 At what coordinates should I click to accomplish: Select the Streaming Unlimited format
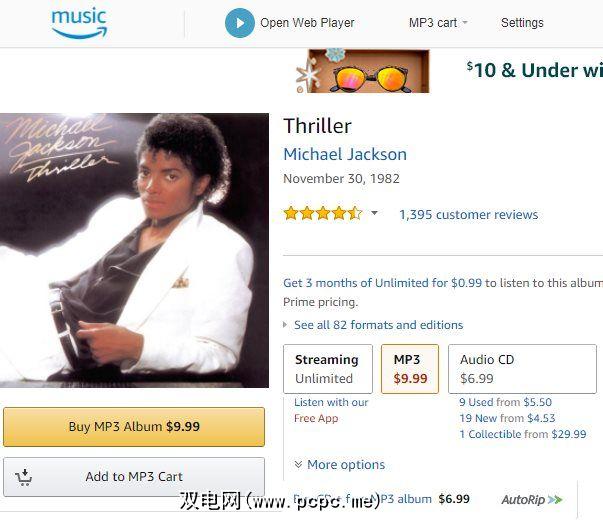pyautogui.click(x=328, y=369)
